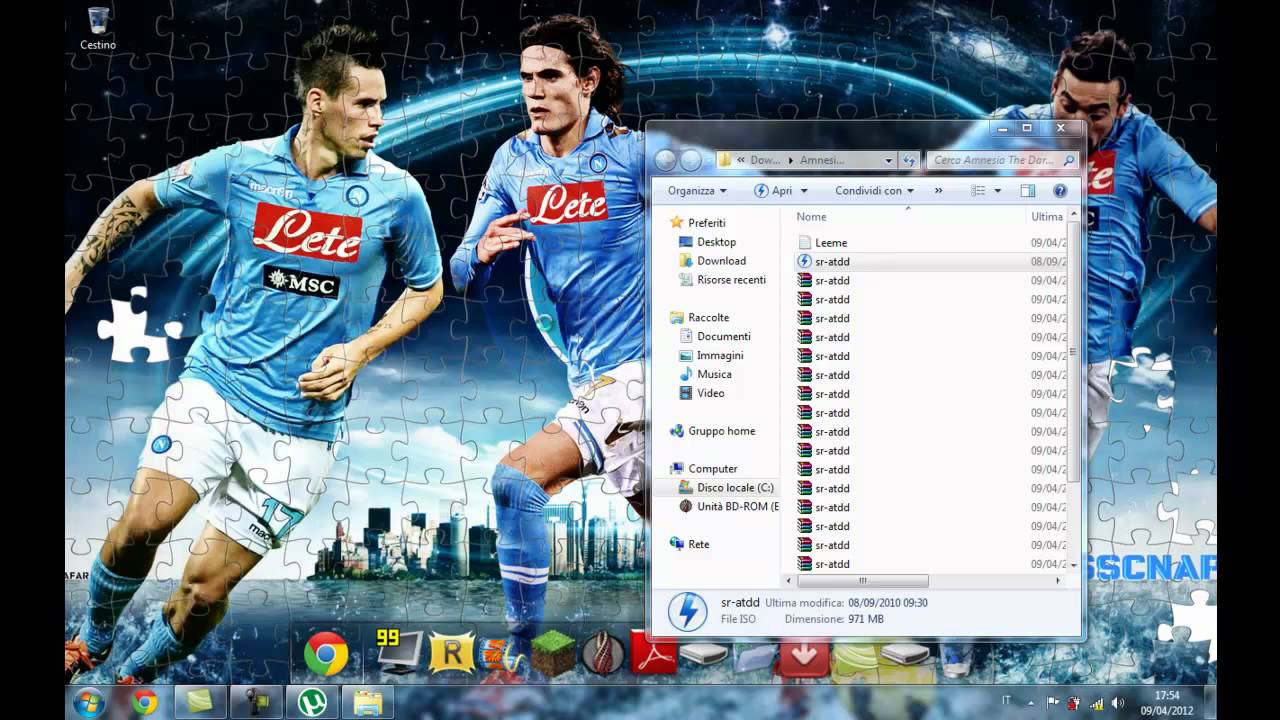Open the red download arrow dock icon
This screenshot has width=1280, height=720.
pyautogui.click(x=804, y=658)
